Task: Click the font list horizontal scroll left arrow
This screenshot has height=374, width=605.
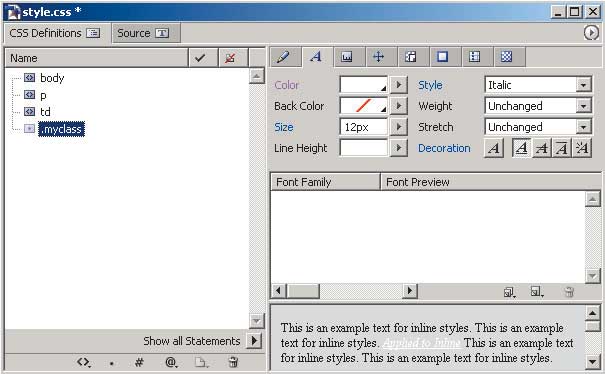Action: point(278,291)
